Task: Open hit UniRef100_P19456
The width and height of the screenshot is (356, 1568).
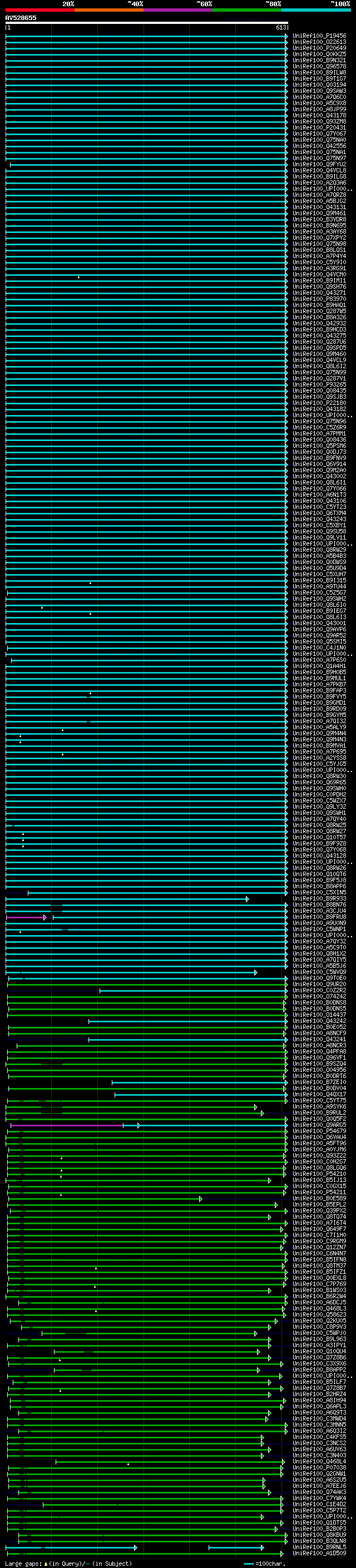Action: 319,36
